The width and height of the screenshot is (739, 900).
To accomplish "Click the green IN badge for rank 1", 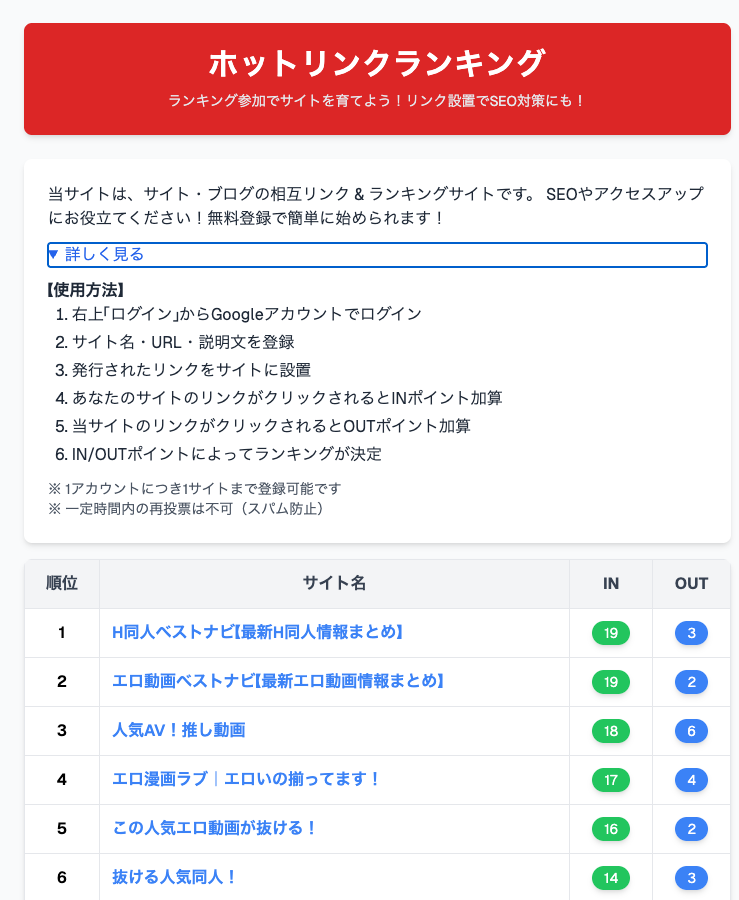I will (x=610, y=633).
